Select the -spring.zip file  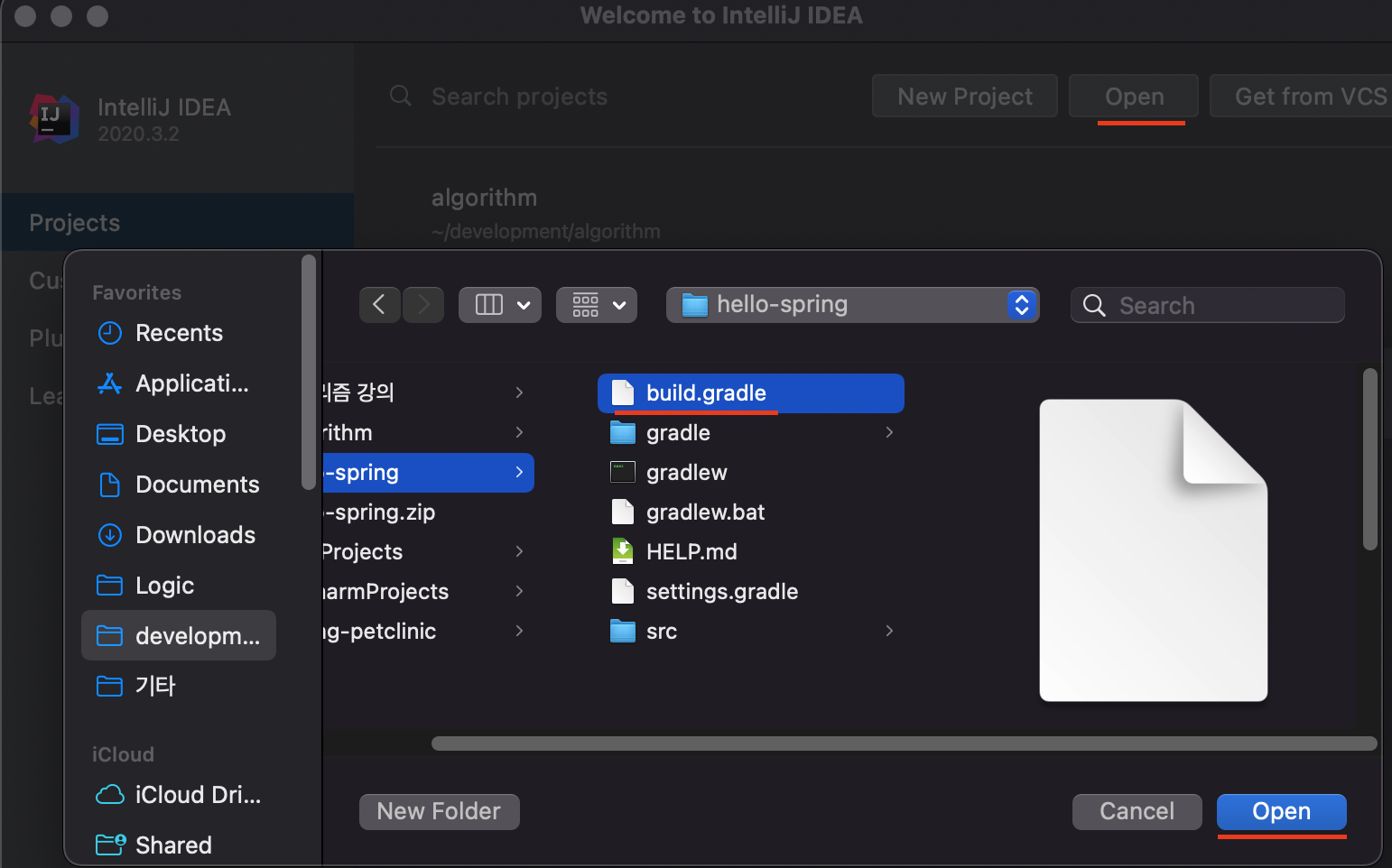coord(428,512)
